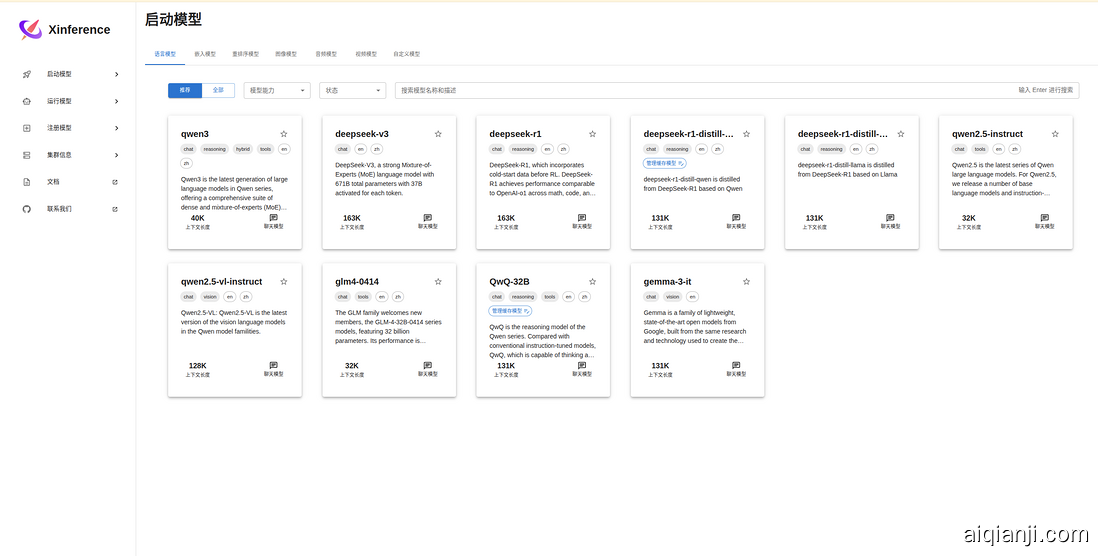Click the rocket icon for 启动模型
The image size is (1098, 556).
[x=26, y=74]
